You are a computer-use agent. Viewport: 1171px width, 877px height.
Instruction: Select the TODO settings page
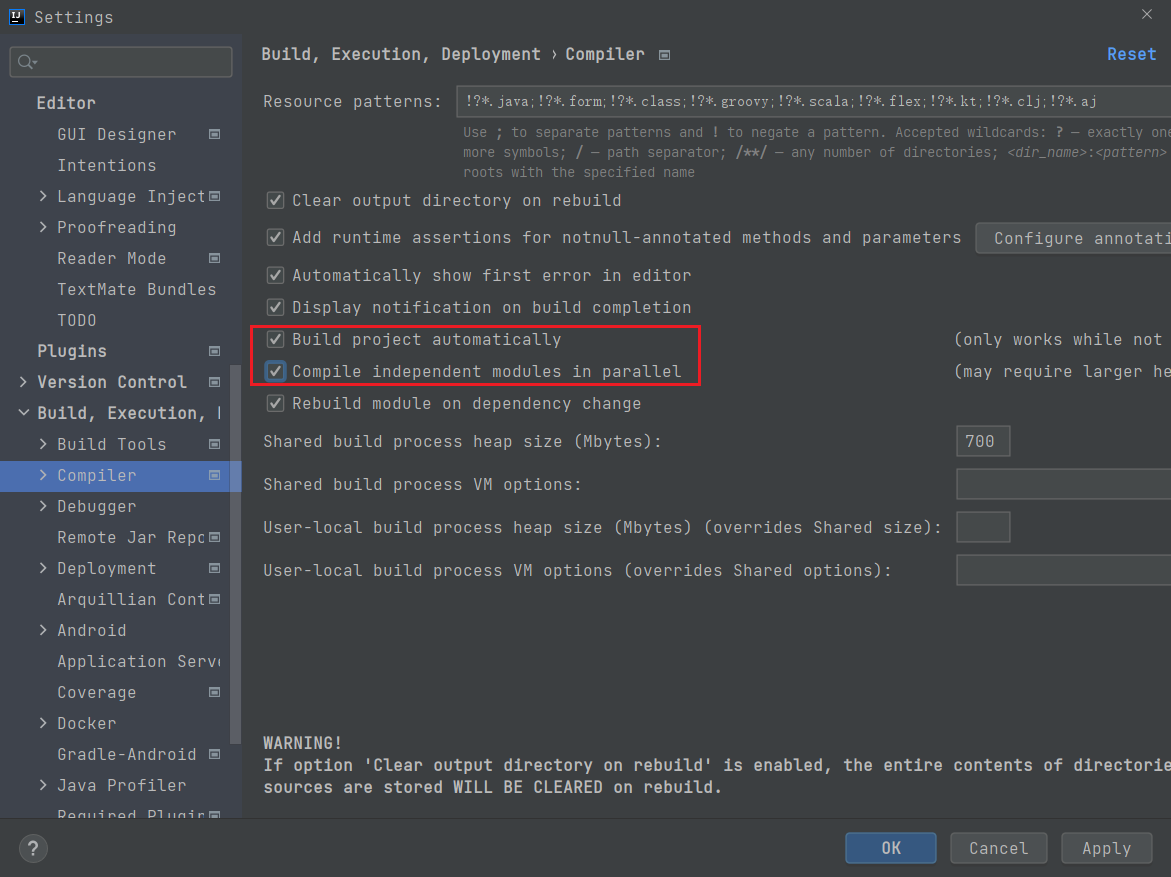pos(75,320)
